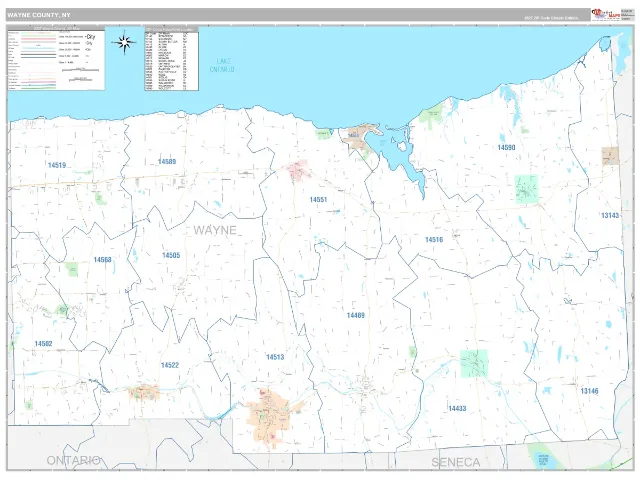
Task: Select ZIP code label 14590
Action: coord(506,147)
